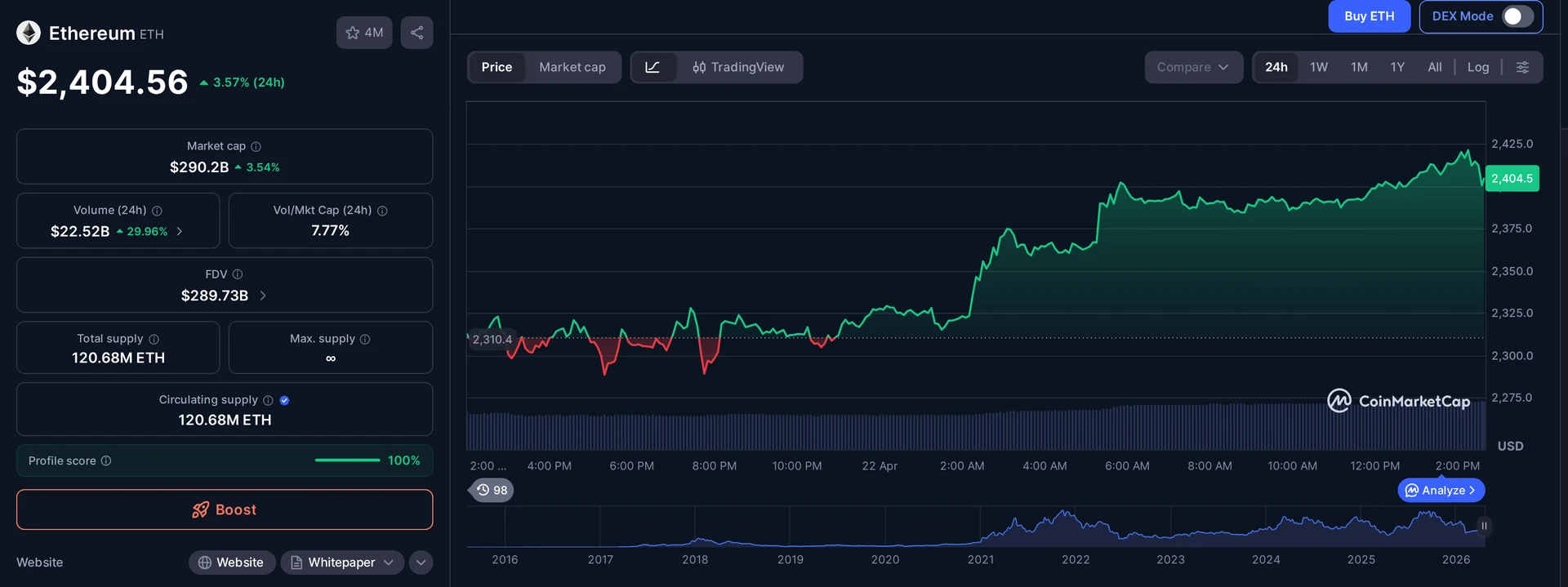1568x587 pixels.
Task: Click the Boost button
Action: click(x=225, y=509)
